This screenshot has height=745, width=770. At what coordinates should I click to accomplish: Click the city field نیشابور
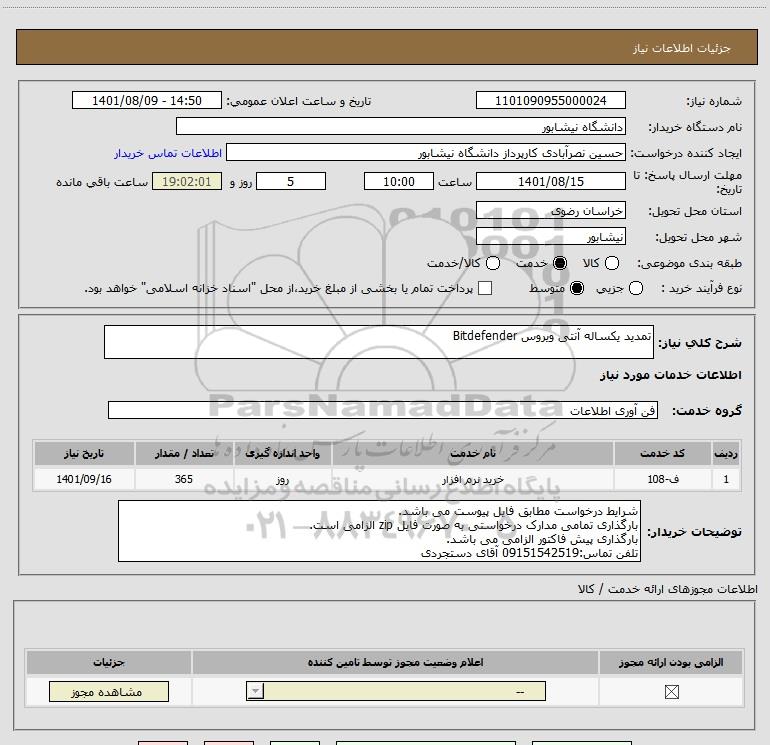(x=550, y=237)
